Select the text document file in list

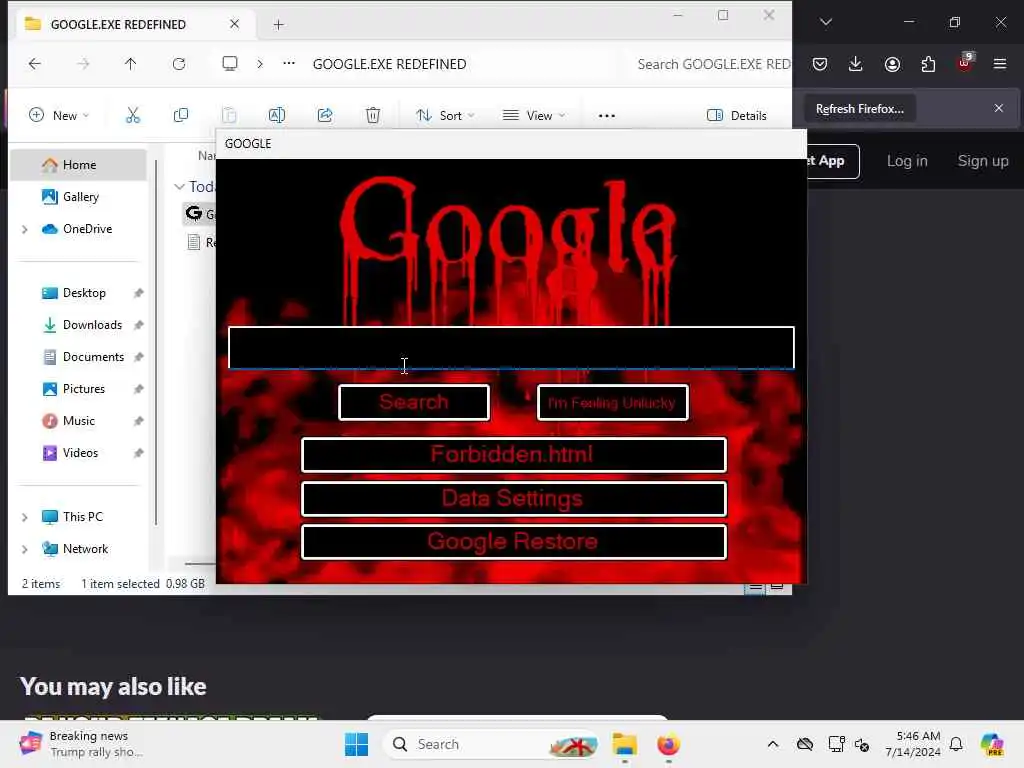[200, 242]
